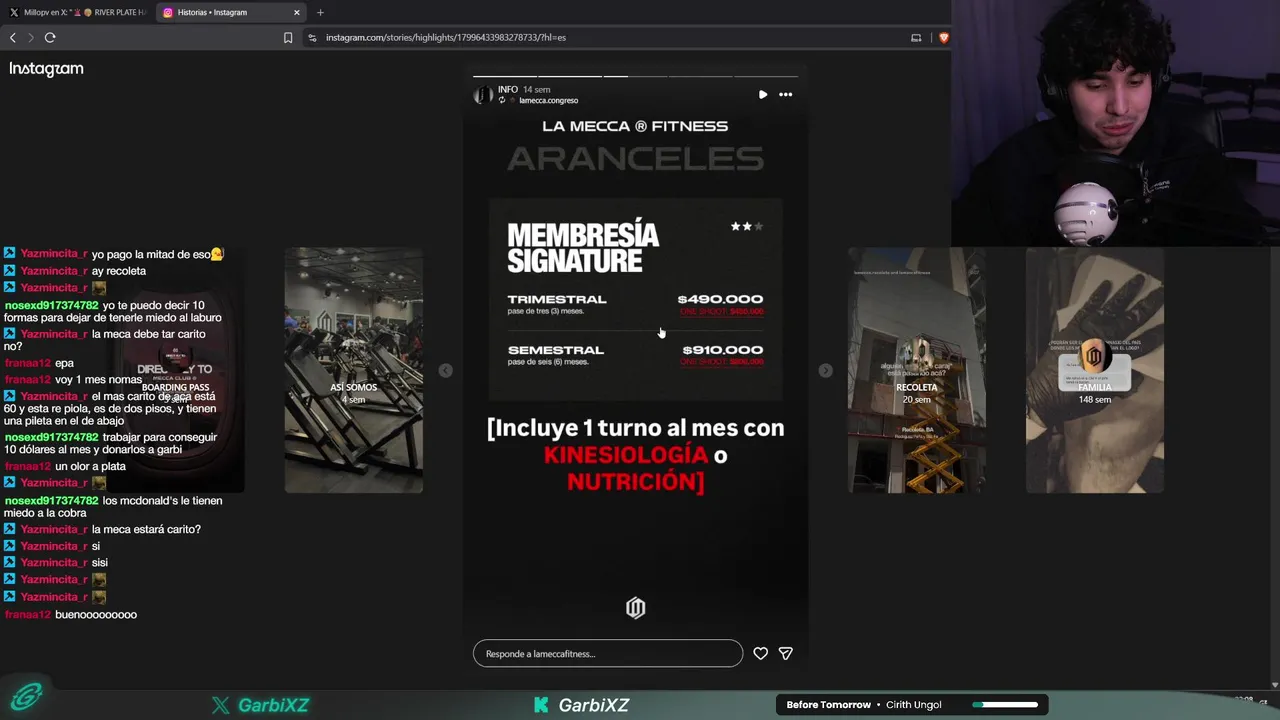The image size is (1280, 720).
Task: Click chat message 'buenoooooooooo'
Action: pyautogui.click(x=96, y=615)
